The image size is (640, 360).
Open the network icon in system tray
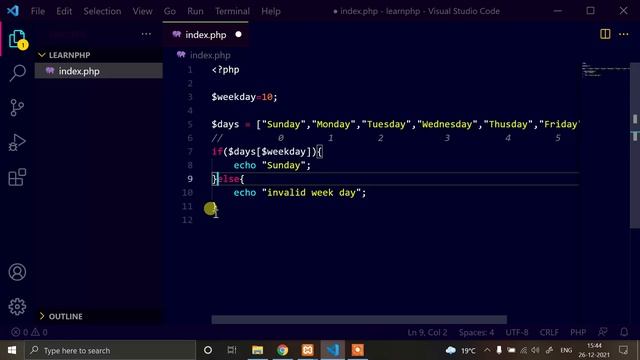(x=524, y=350)
